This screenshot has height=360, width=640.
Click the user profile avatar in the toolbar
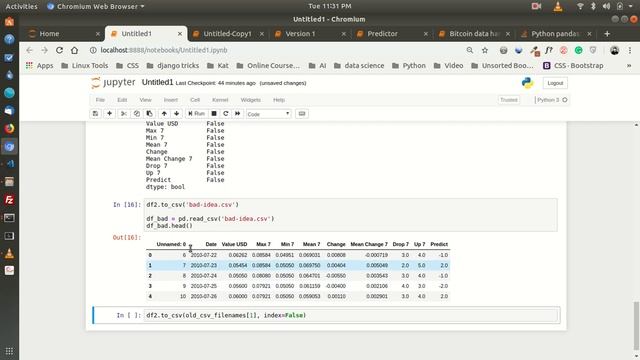click(x=614, y=50)
